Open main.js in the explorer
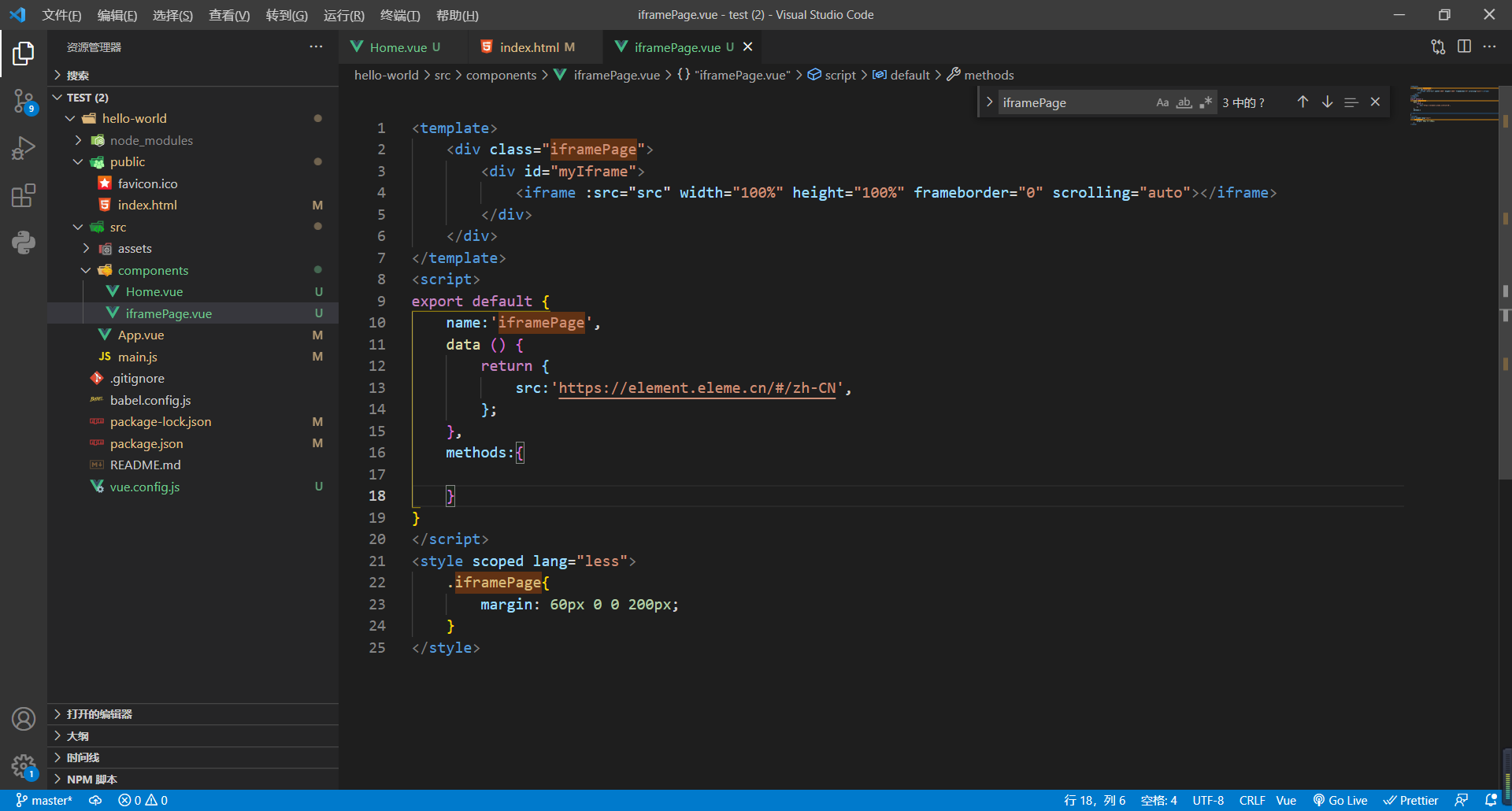1512x811 pixels. coord(193,357)
